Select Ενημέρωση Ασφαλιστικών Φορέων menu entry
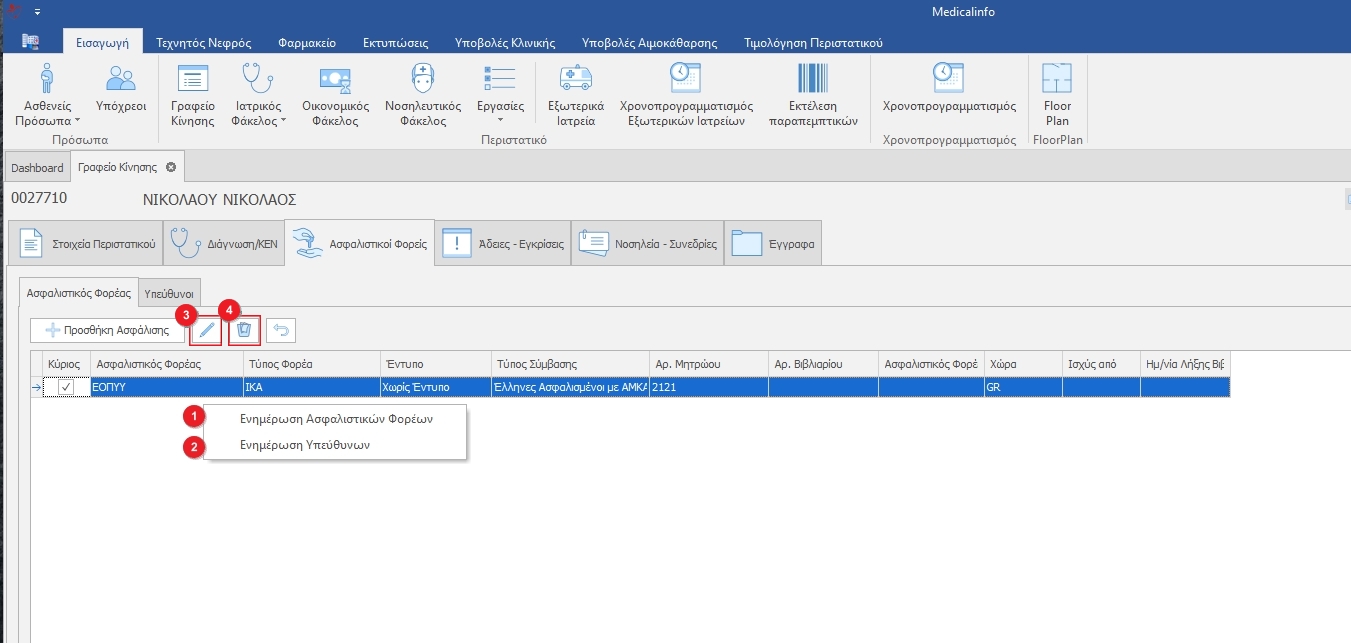Screen dimensions: 1351x643 [x=336, y=419]
